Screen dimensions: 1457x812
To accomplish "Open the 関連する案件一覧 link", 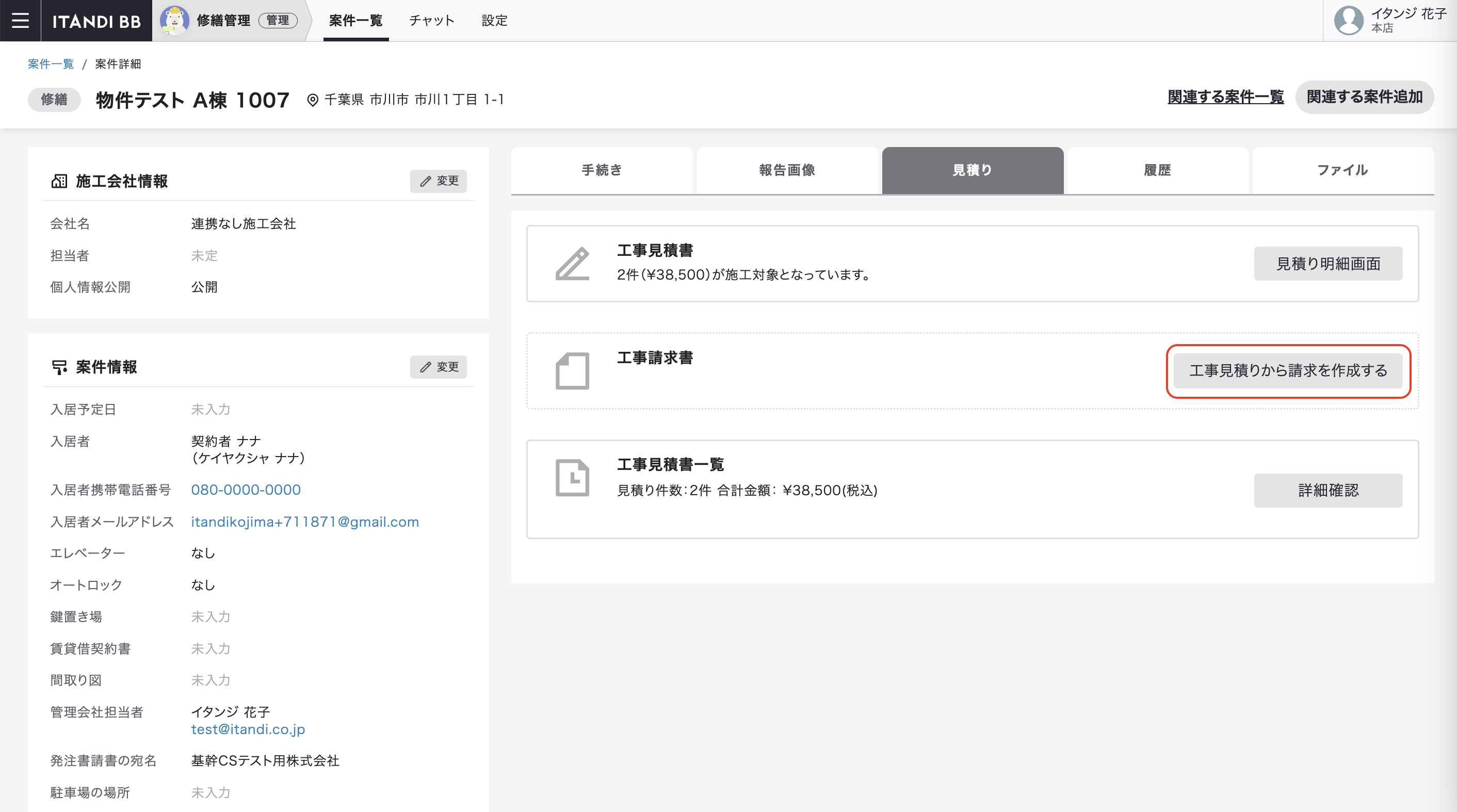I will (1225, 98).
